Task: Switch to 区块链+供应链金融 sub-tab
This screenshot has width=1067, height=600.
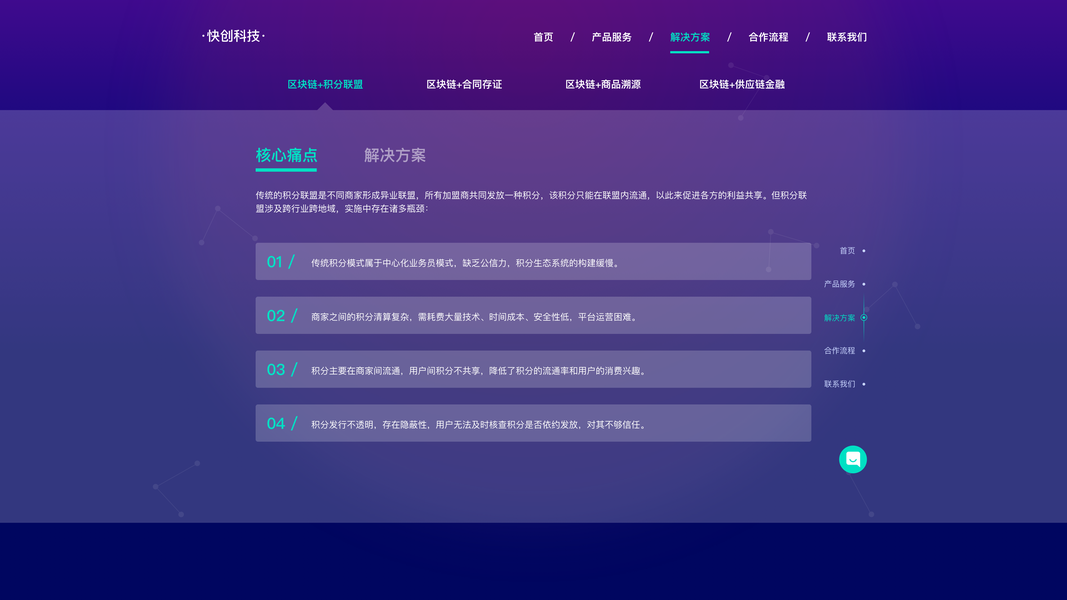Action: coord(742,84)
